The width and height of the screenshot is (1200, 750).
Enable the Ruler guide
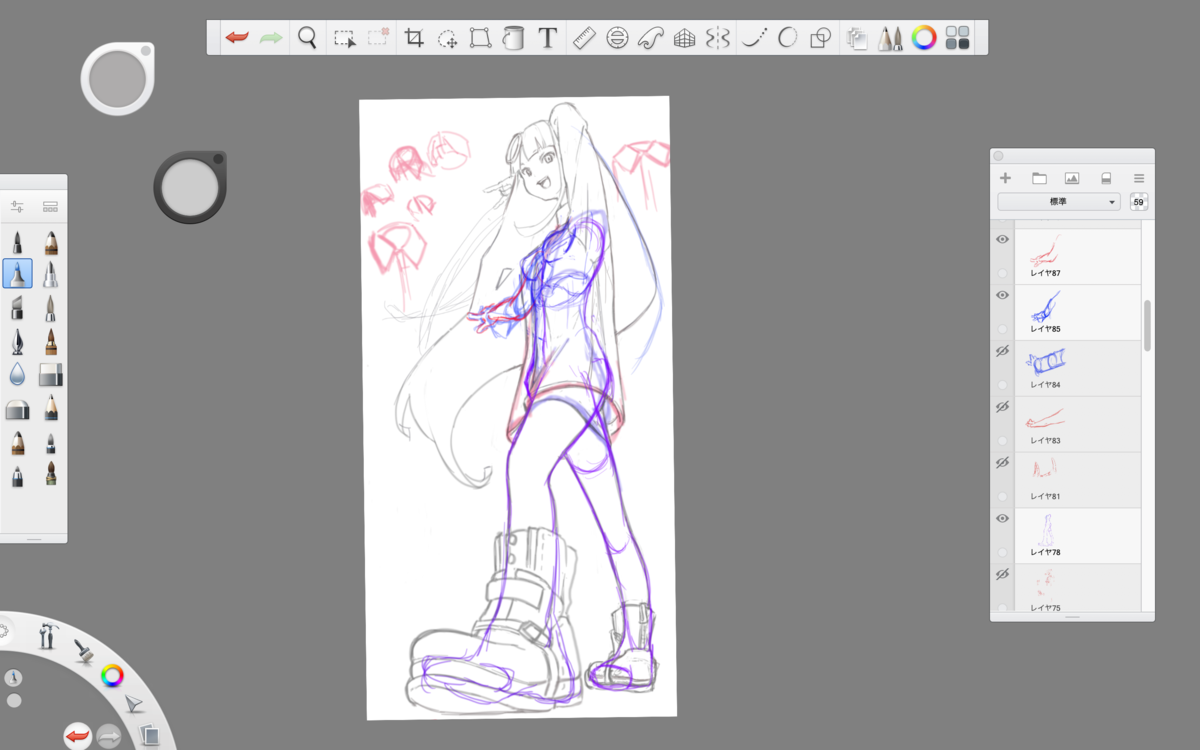(583, 38)
